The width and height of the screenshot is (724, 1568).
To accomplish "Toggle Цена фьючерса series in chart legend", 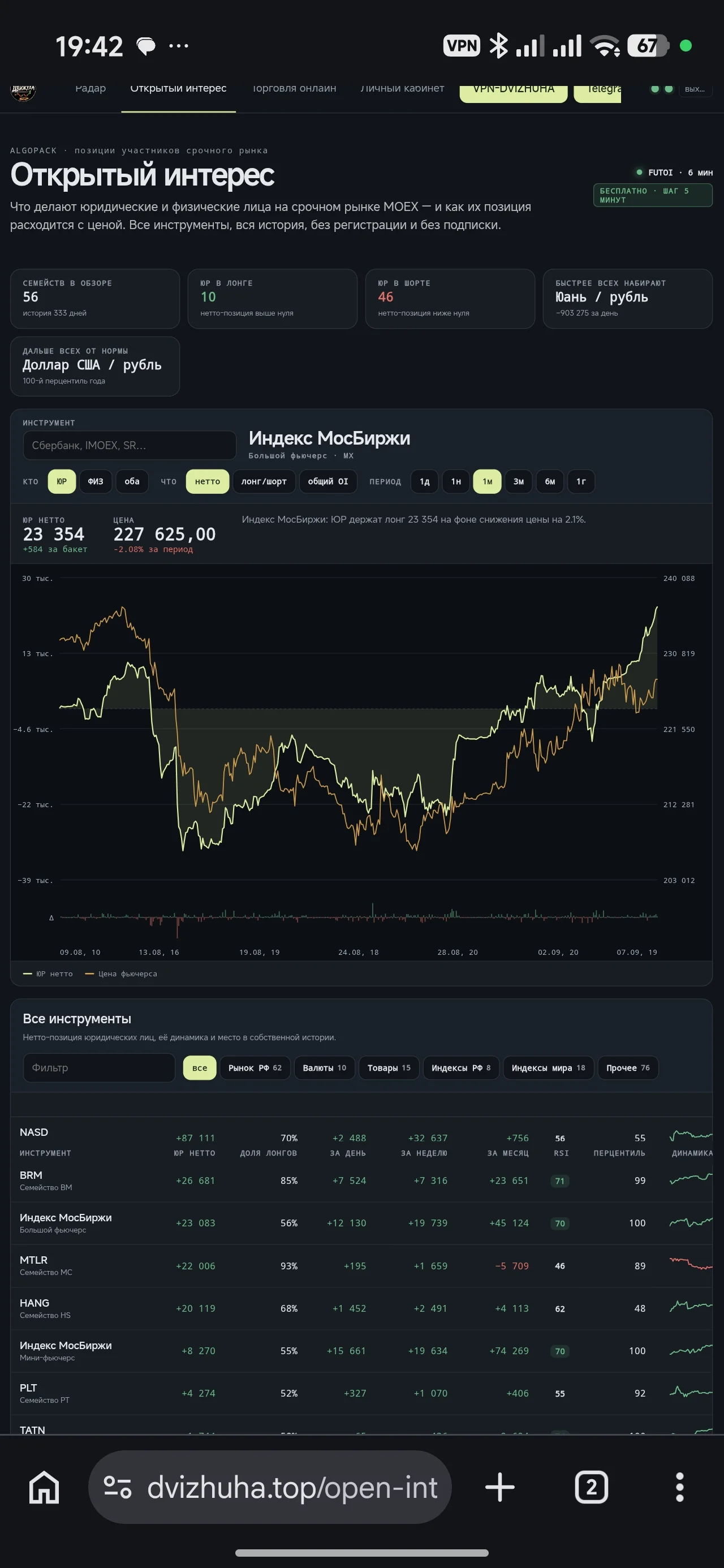I will pos(121,974).
